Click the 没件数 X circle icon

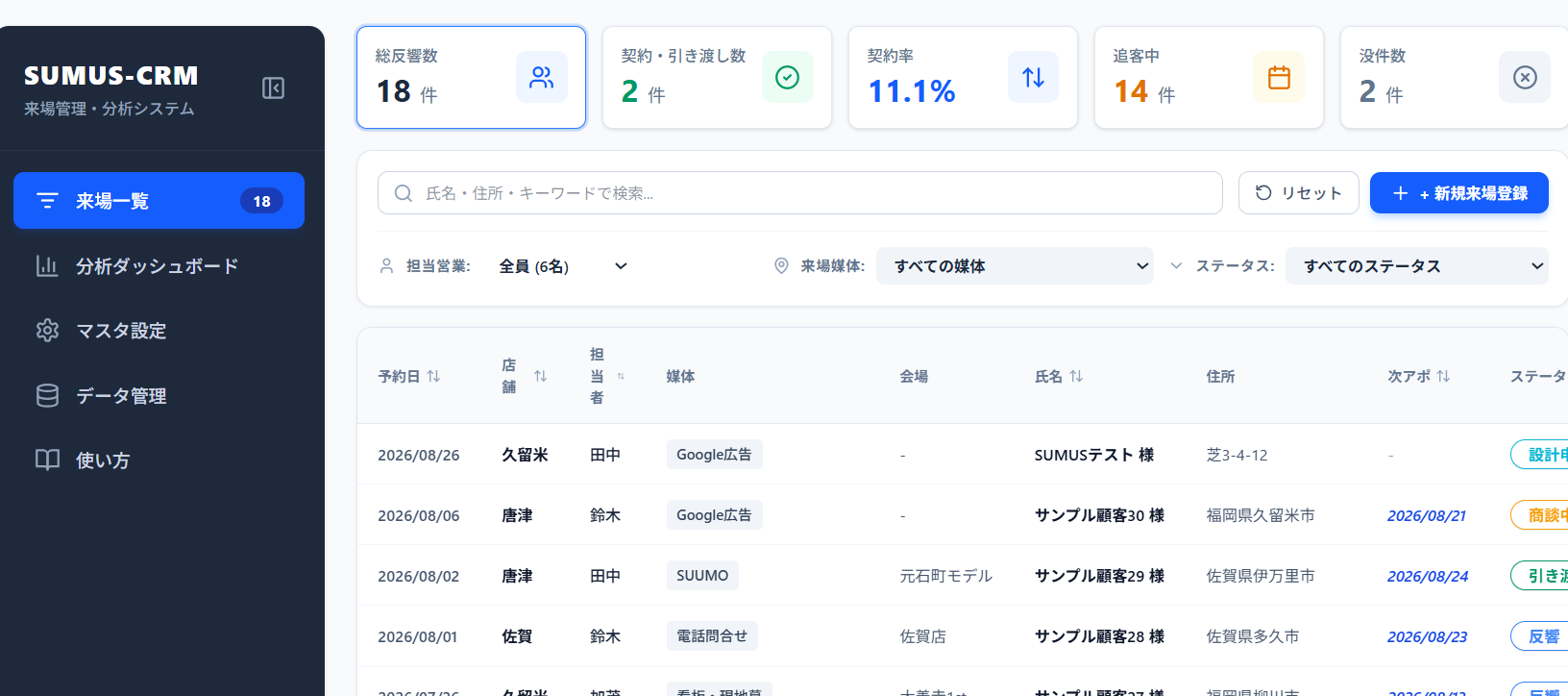tap(1525, 77)
